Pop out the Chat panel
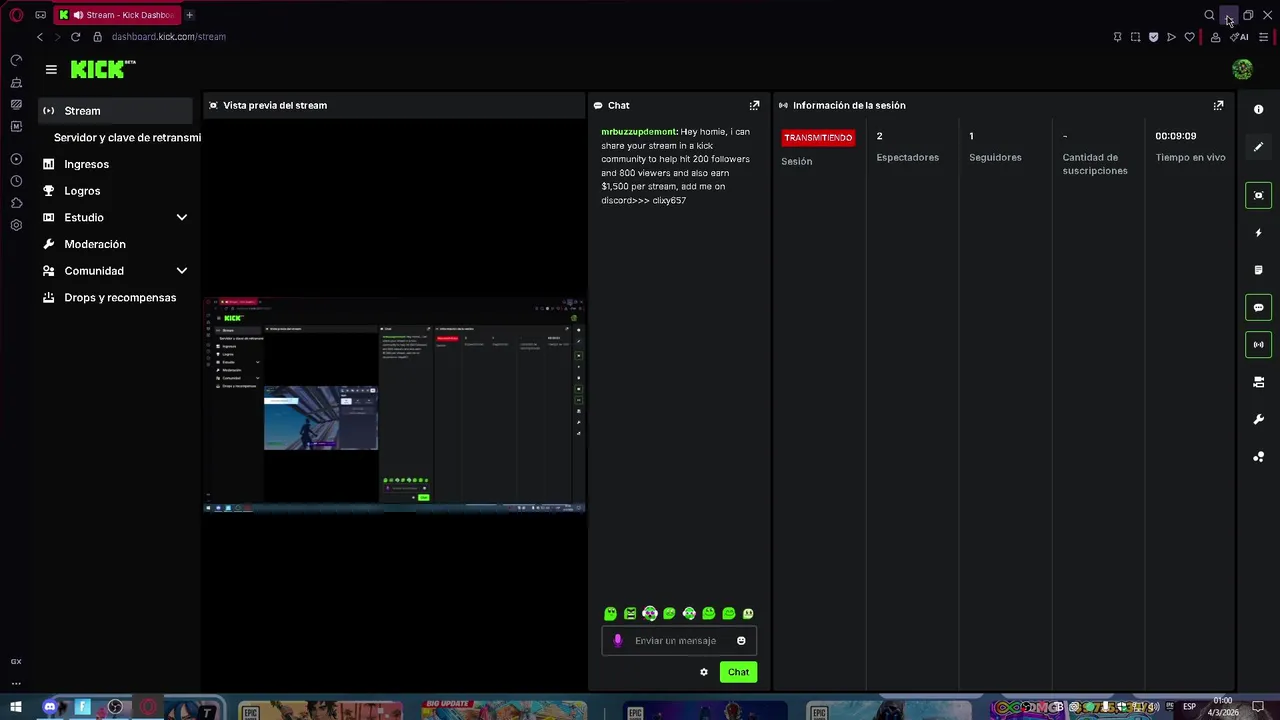 (x=754, y=105)
